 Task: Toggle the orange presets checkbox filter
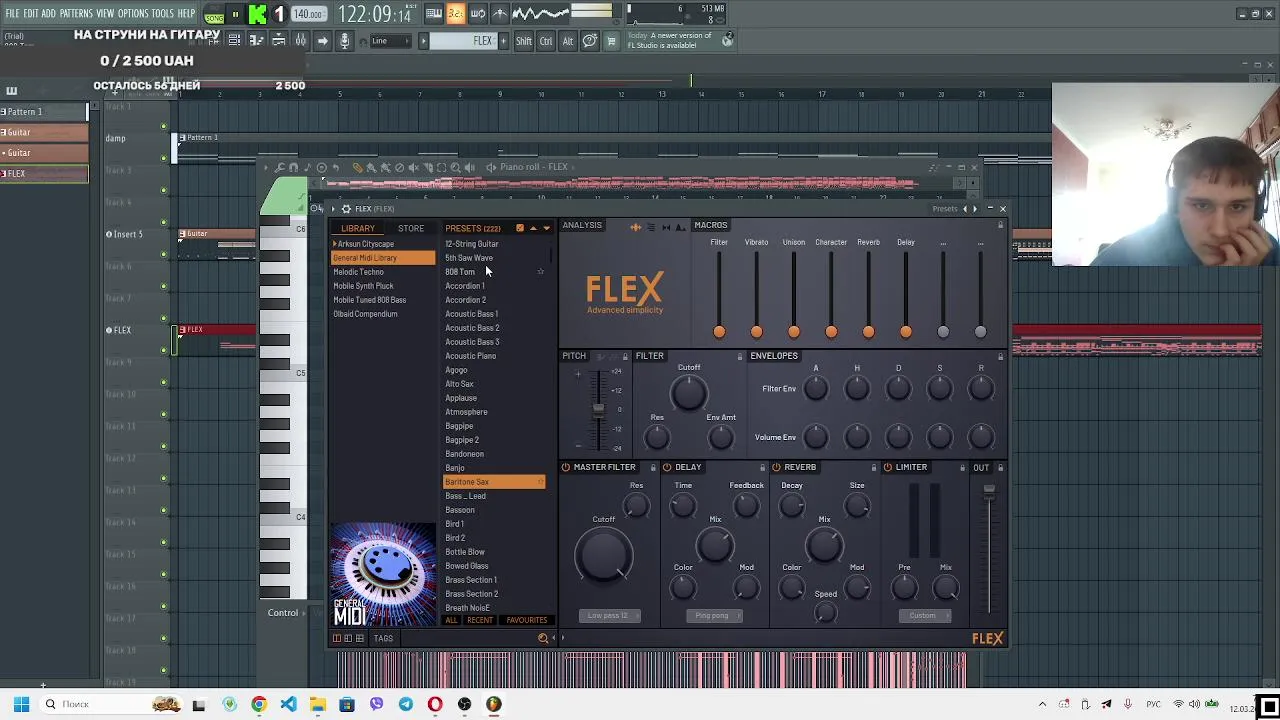point(520,229)
